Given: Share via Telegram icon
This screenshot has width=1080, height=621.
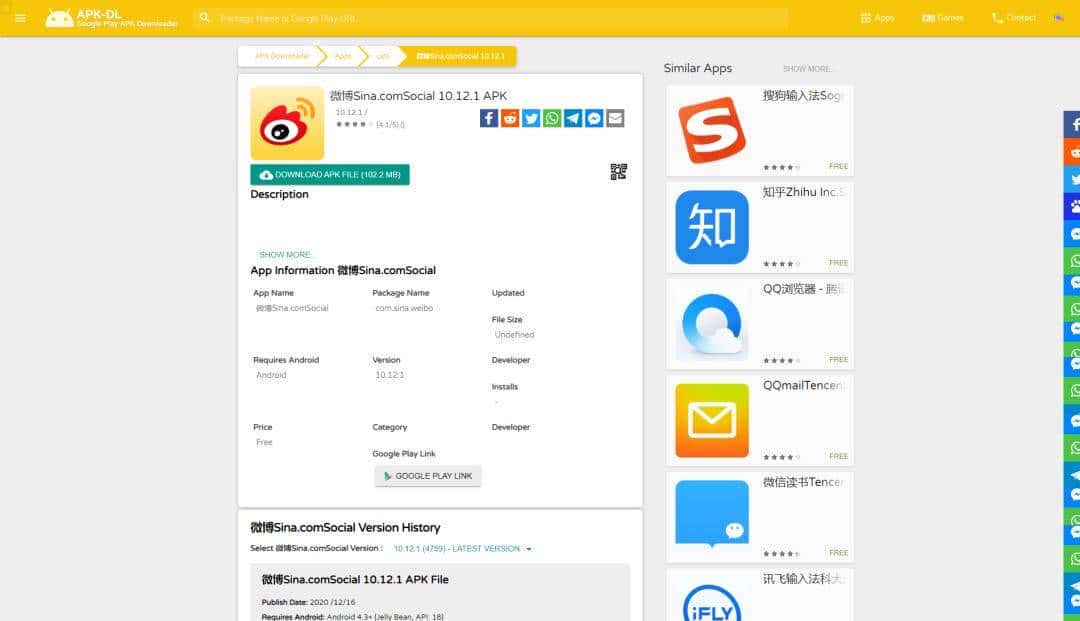Looking at the screenshot, I should 572,117.
